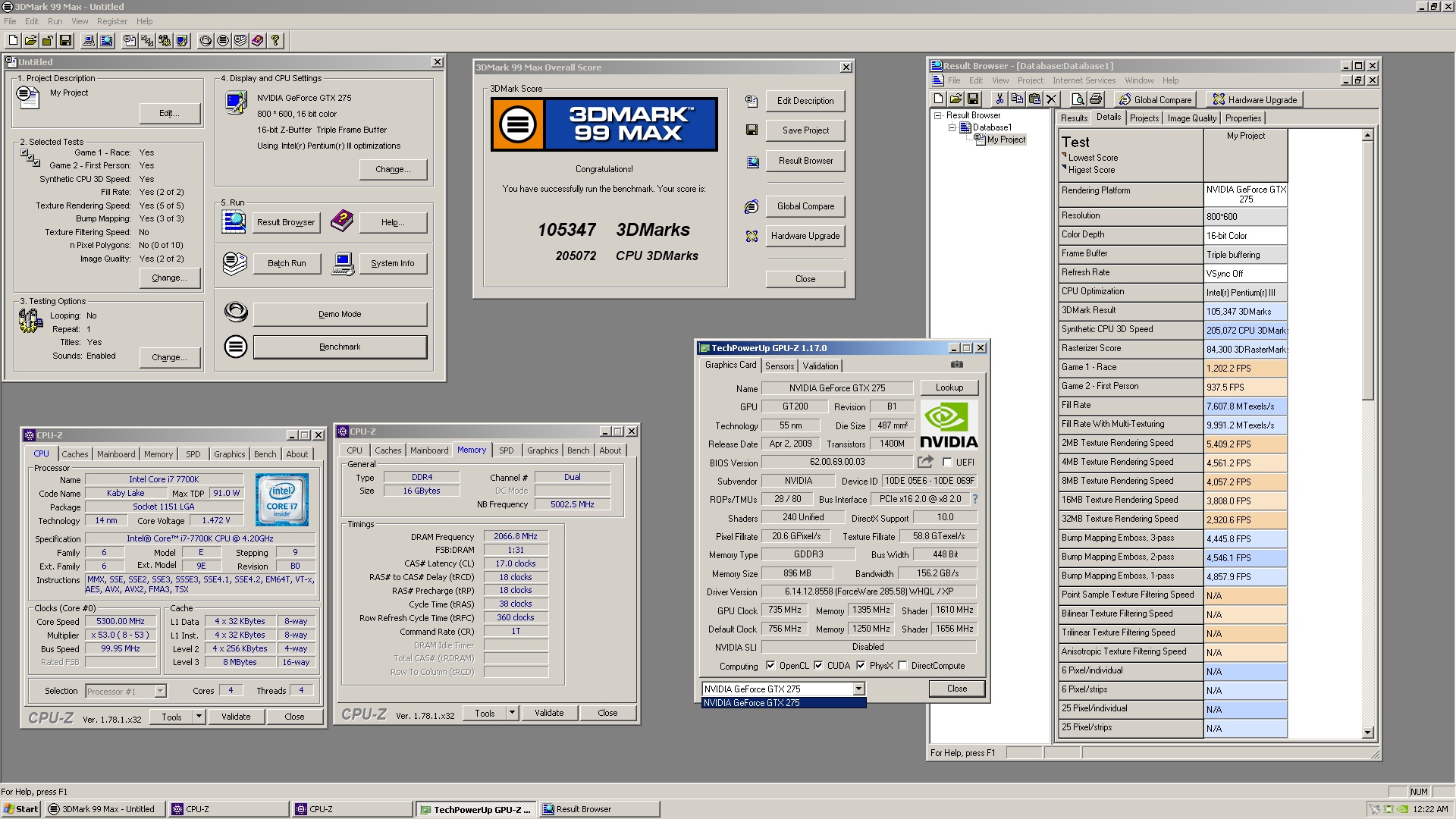Image resolution: width=1456 pixels, height=819 pixels.
Task: Click the taskbar clock showing 12:22 AM
Action: 1430,809
